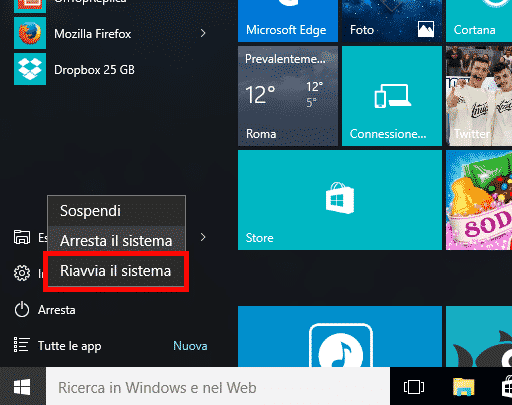
Task: Select Sospendi from the power menu
Action: pos(117,211)
